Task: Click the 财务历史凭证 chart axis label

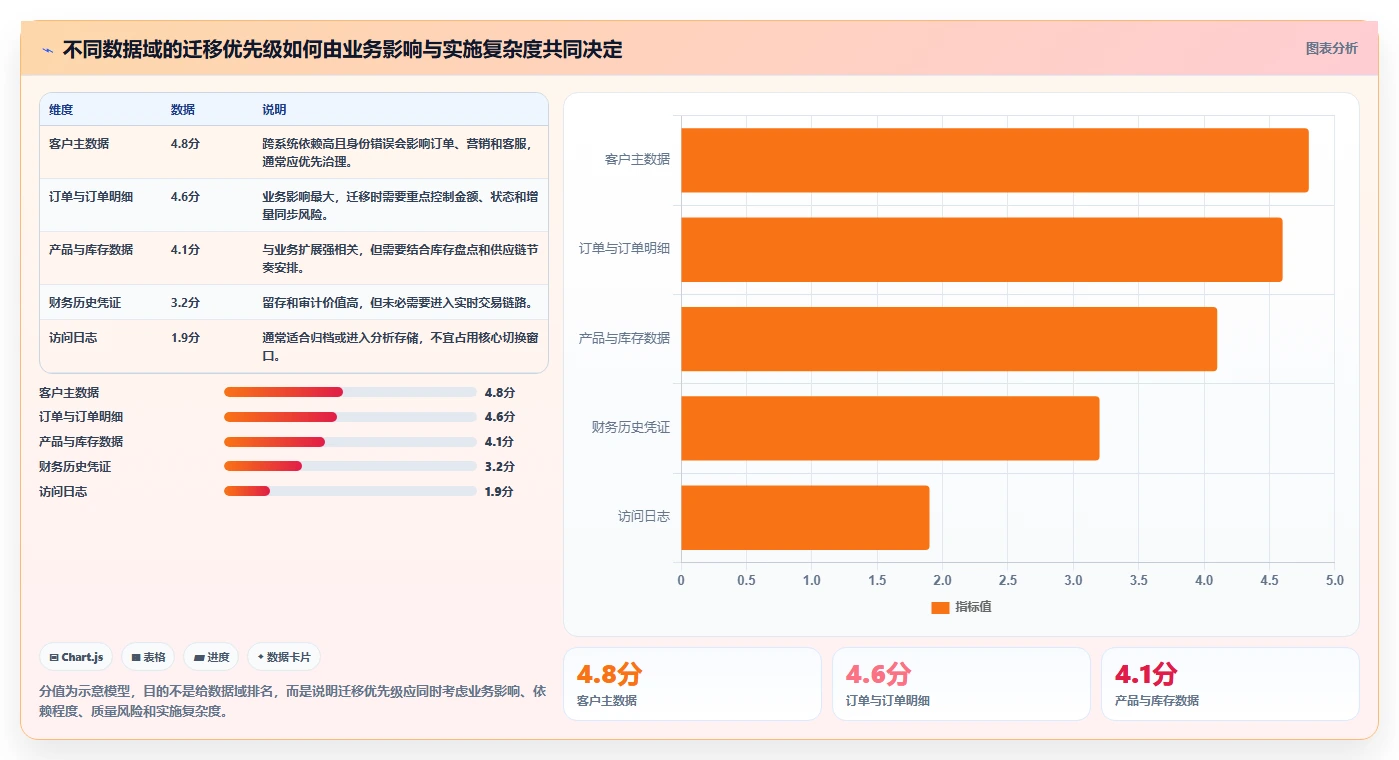Action: 631,428
